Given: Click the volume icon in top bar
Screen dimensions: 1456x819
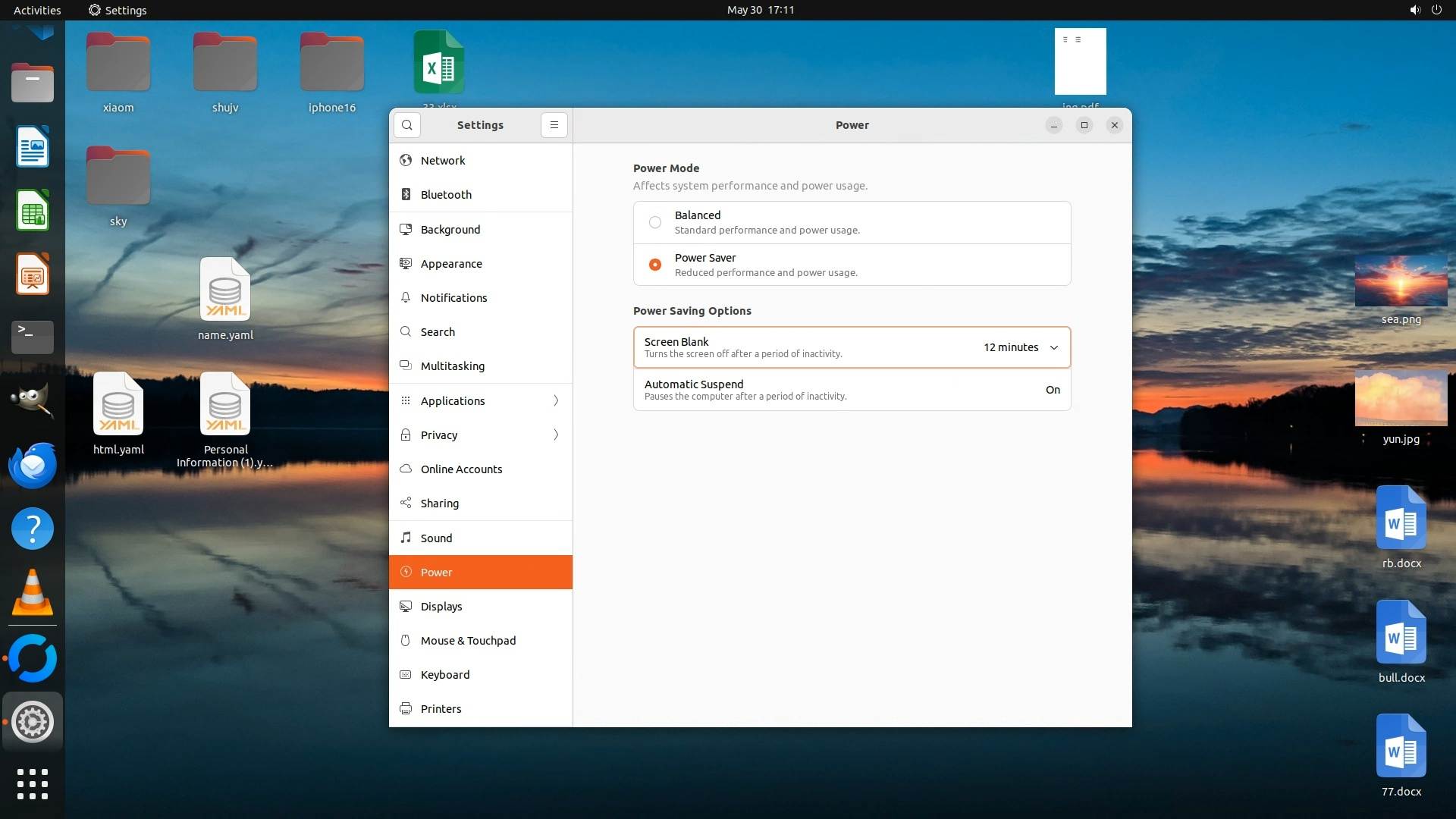Looking at the screenshot, I should tap(1414, 10).
